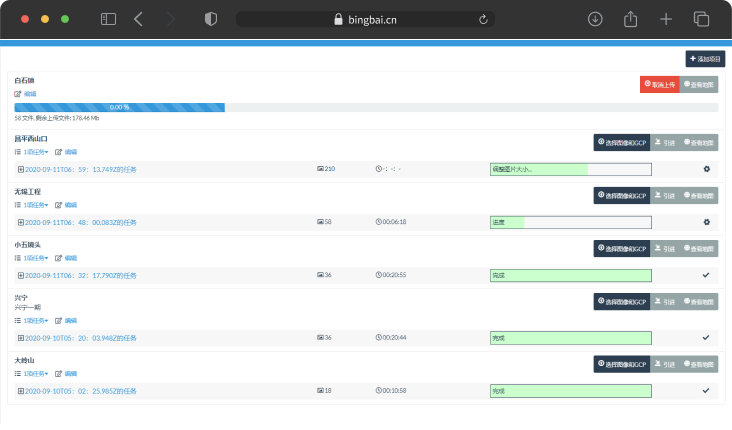Reload the page using the address bar icon

pos(484,19)
